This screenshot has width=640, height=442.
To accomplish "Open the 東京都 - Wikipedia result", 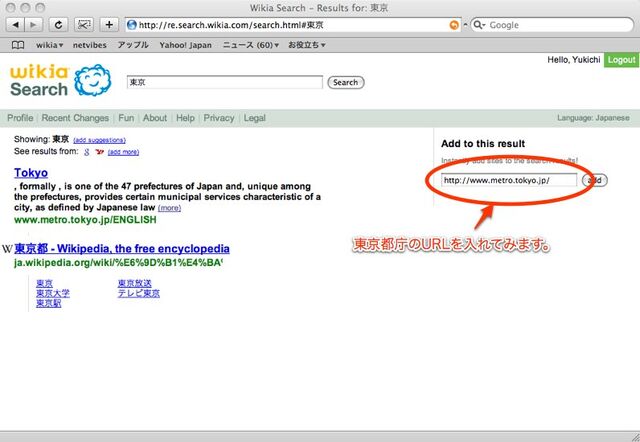I will [x=122, y=249].
